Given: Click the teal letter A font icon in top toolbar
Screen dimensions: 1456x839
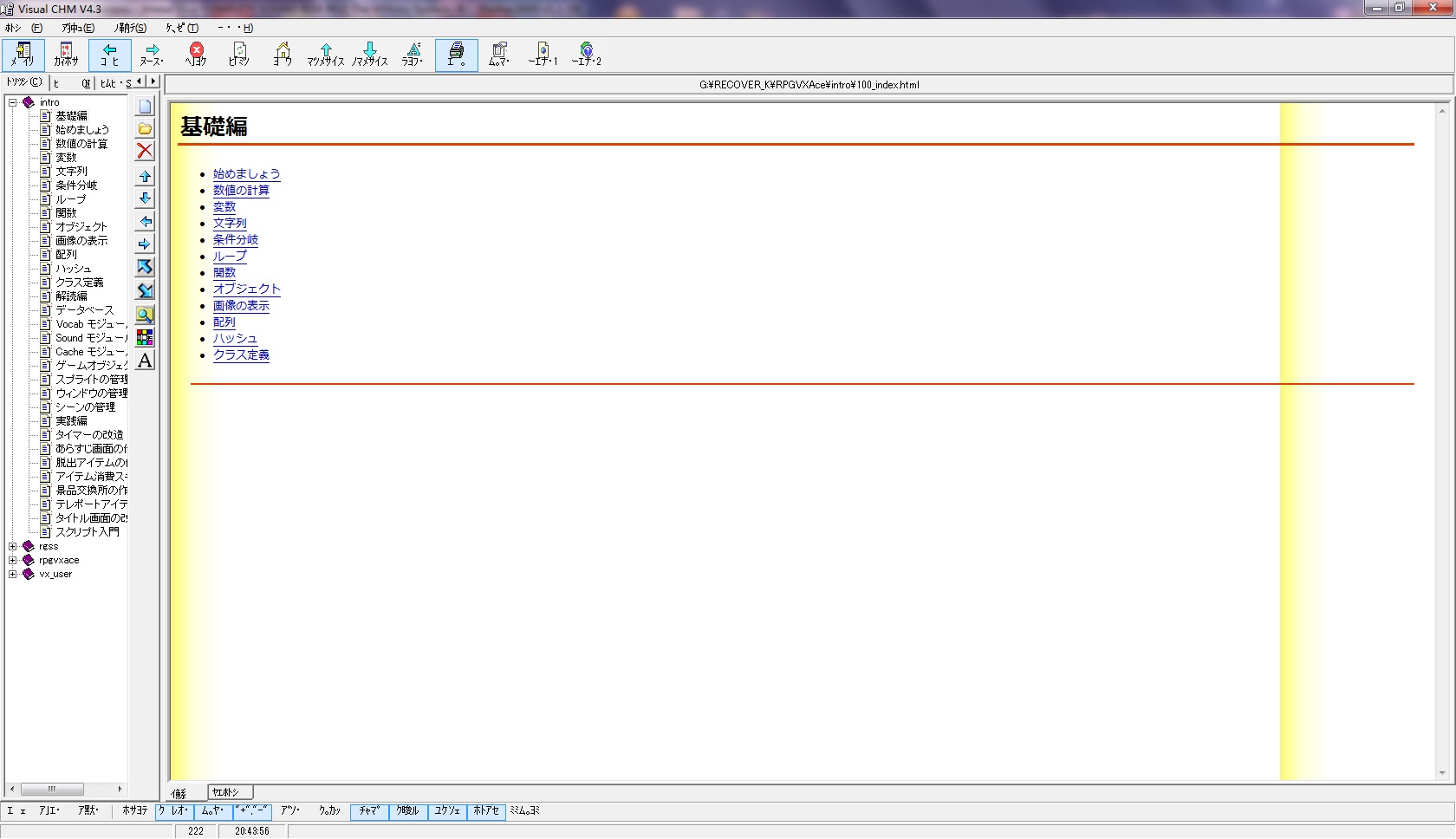Looking at the screenshot, I should tap(413, 55).
